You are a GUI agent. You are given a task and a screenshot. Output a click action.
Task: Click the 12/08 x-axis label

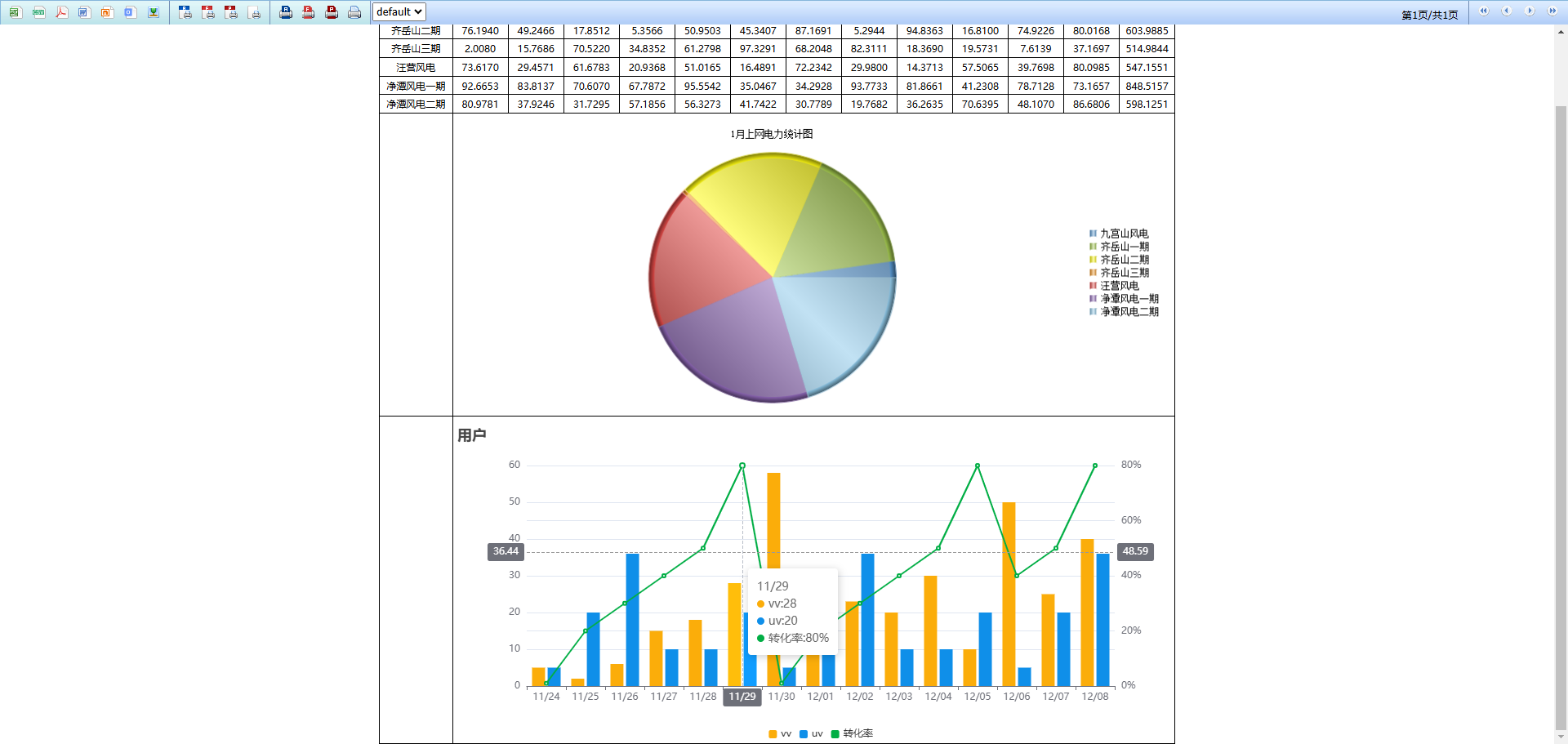1095,697
